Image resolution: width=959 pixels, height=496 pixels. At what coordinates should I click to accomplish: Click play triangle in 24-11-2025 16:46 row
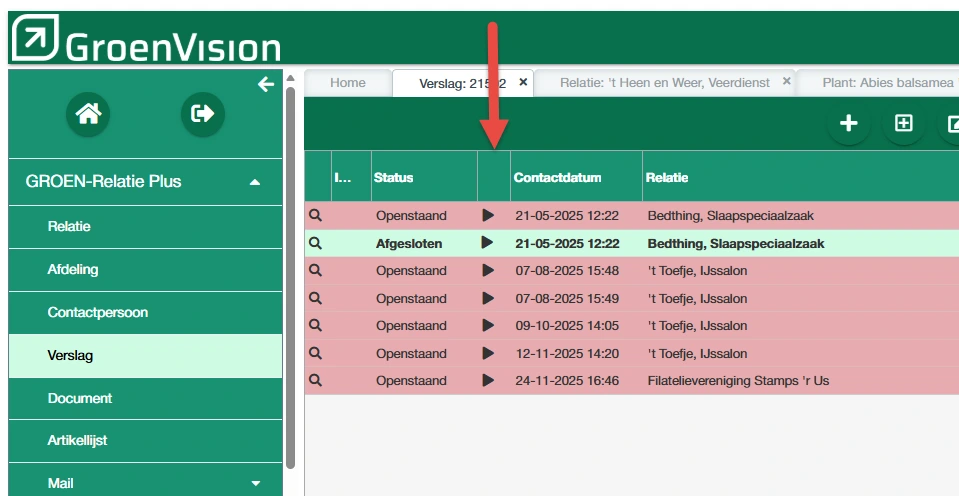pyautogui.click(x=487, y=380)
